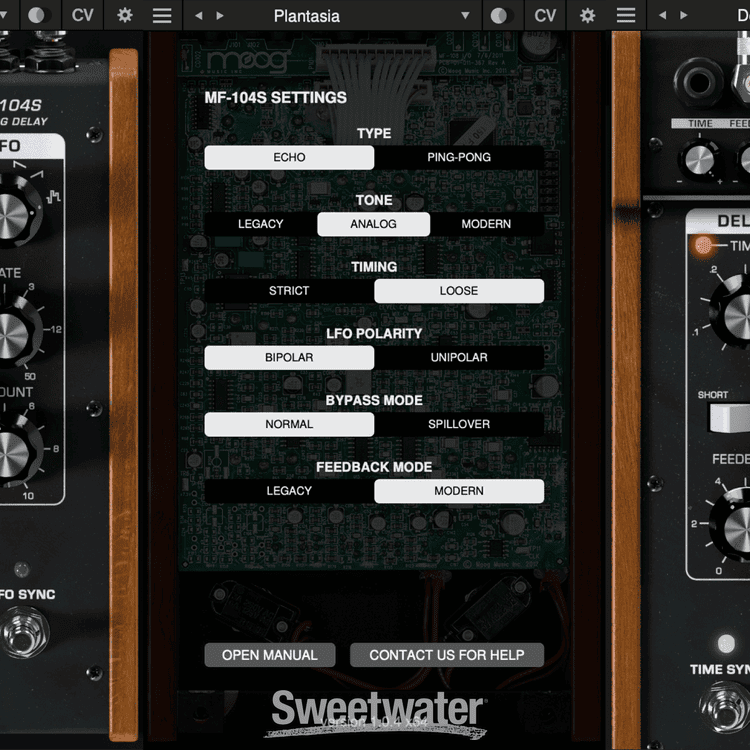The image size is (750, 750).
Task: Open hamburger menu right of Plantasia
Action: coord(626,16)
